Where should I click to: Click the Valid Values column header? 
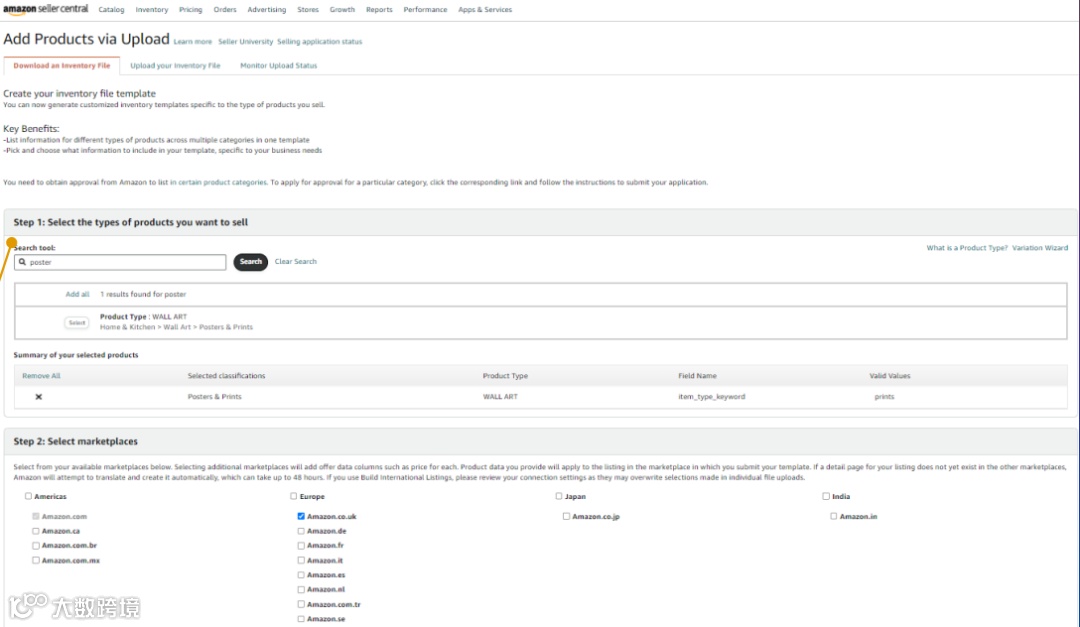click(x=890, y=376)
